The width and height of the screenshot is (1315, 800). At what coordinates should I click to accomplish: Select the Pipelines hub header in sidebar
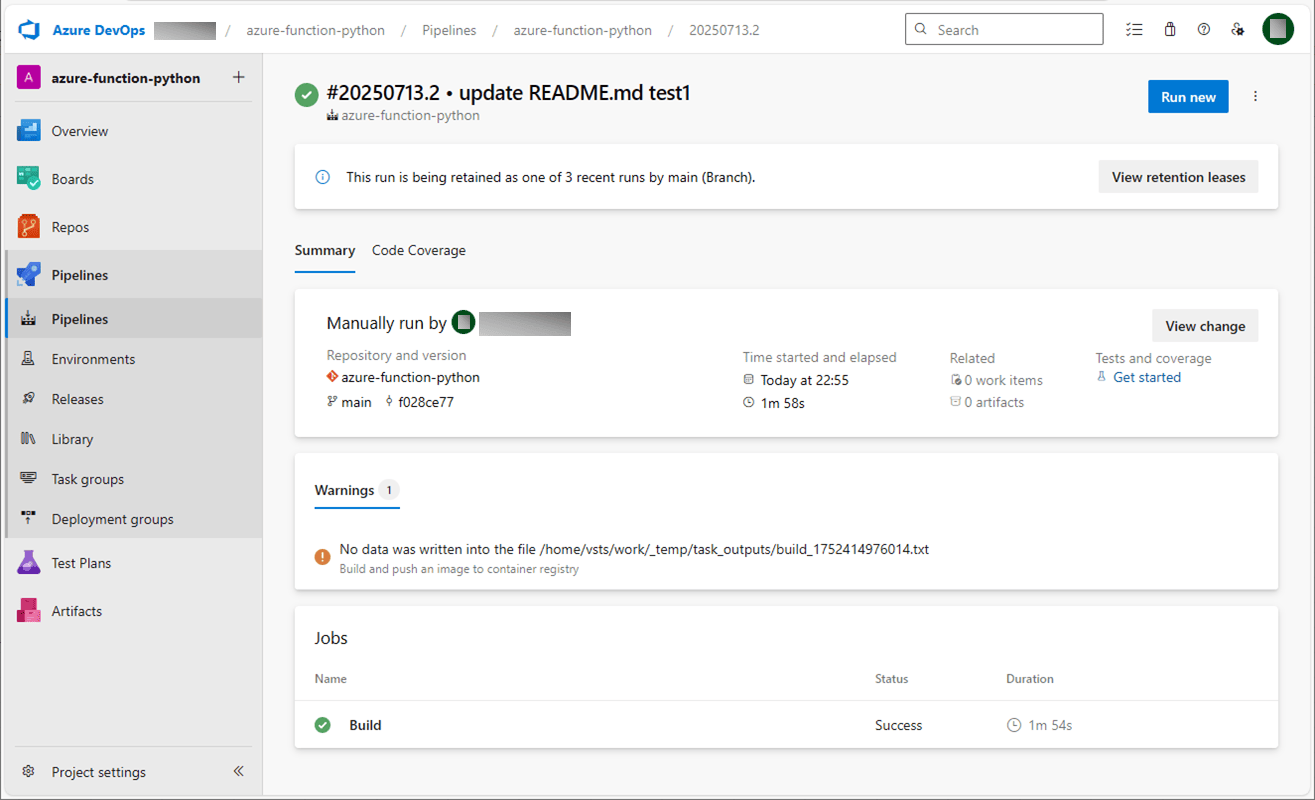tap(134, 275)
